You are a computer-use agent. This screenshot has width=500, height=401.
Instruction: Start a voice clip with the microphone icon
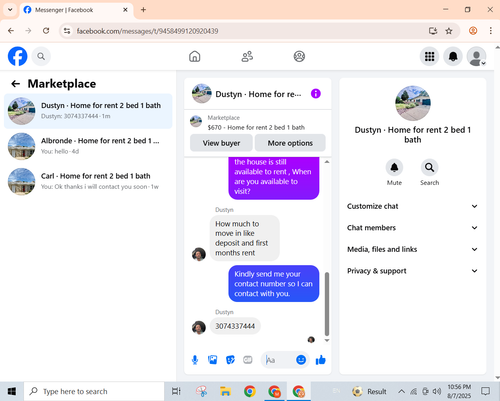click(x=195, y=360)
